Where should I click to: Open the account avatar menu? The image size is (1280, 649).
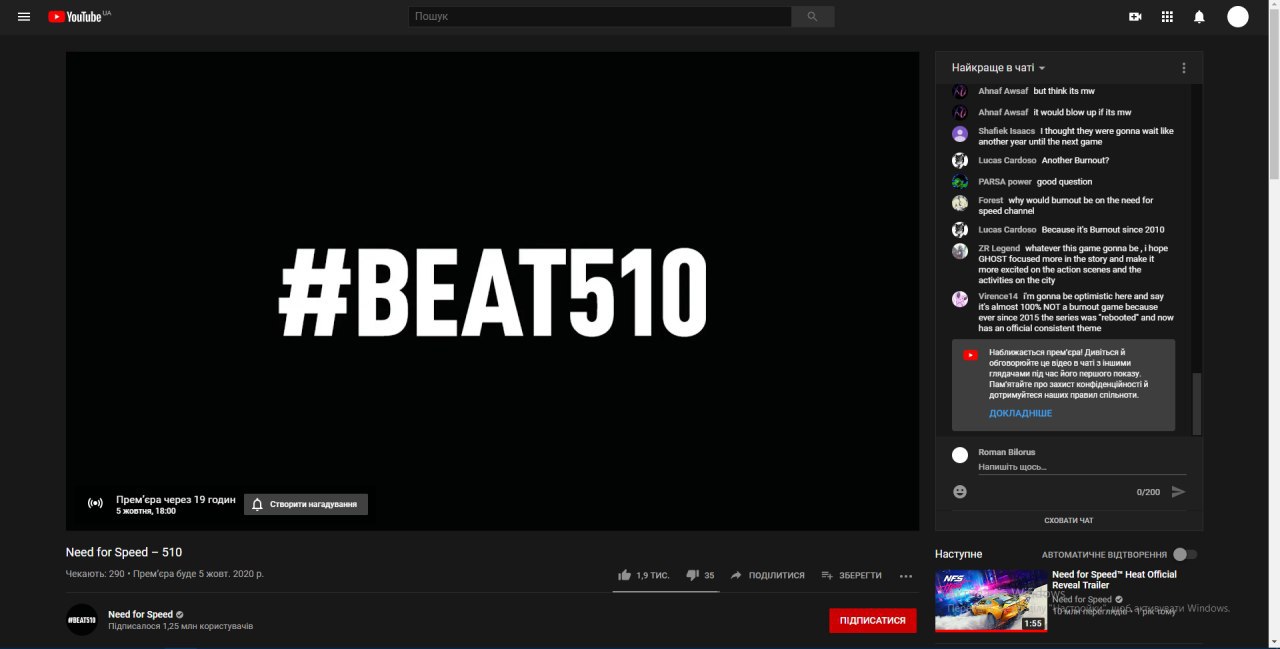[1238, 17]
